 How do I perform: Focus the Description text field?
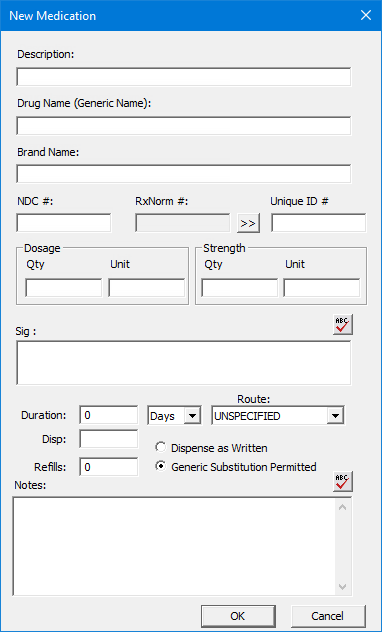(184, 77)
